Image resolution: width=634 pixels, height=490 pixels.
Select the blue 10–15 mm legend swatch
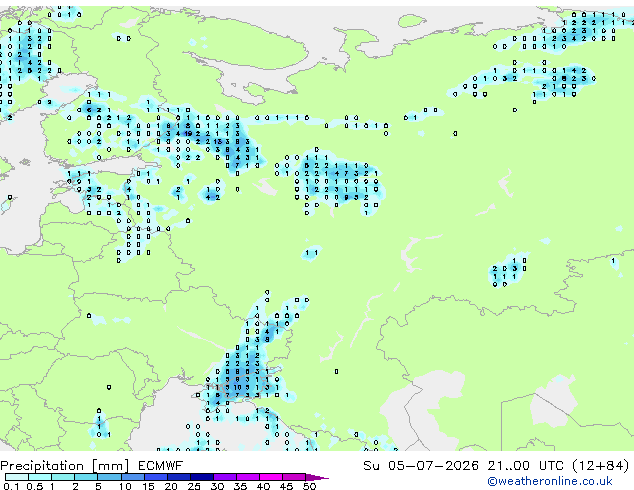(132, 477)
